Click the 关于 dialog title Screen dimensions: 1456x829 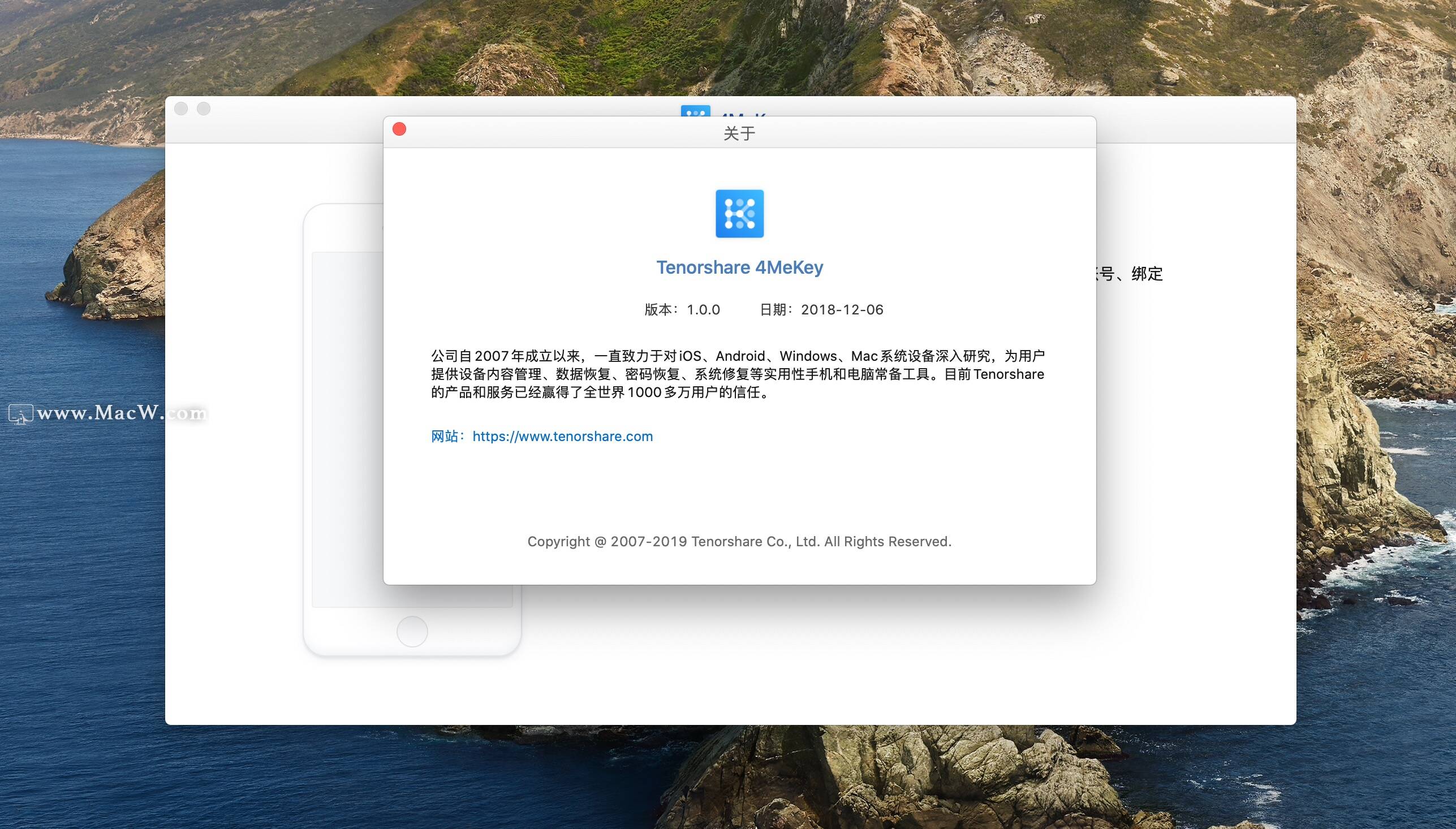coord(739,134)
